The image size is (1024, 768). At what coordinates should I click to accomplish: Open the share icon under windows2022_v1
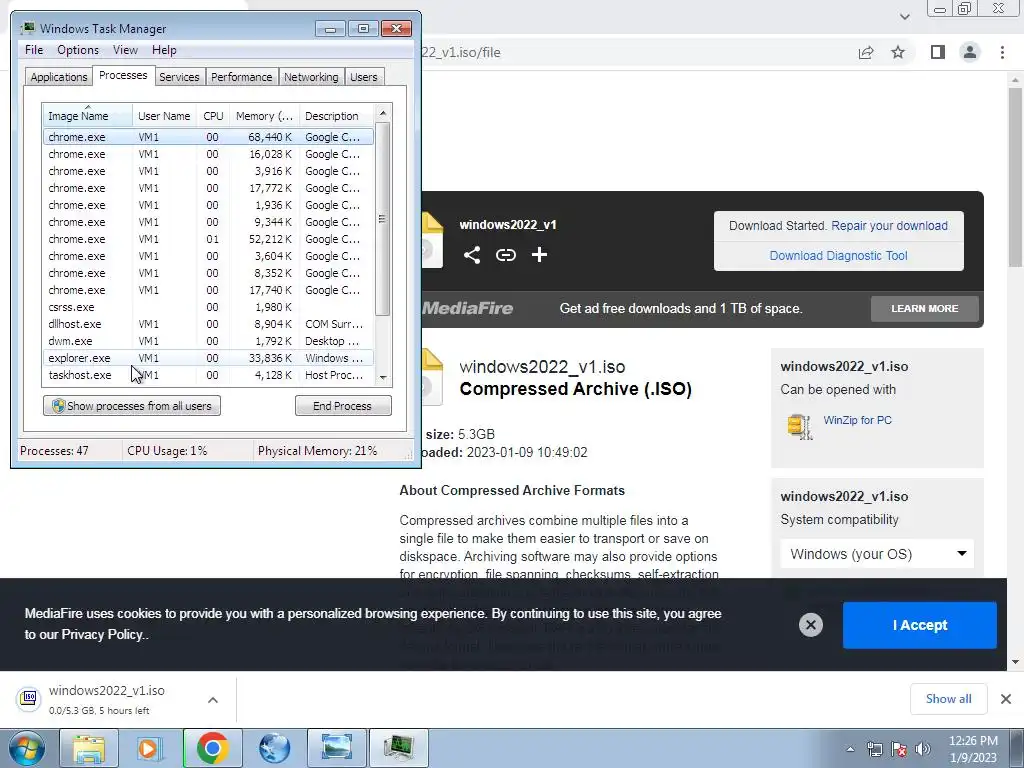click(472, 255)
